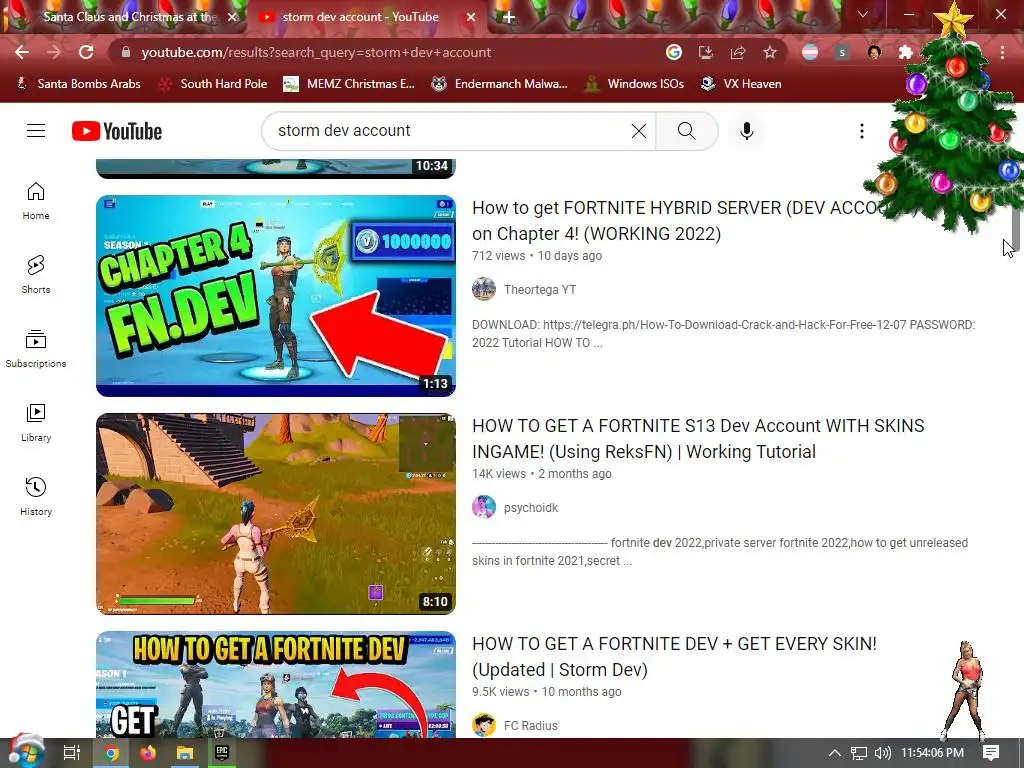This screenshot has width=1024, height=768.
Task: Go back in browser
Action: tap(22, 52)
